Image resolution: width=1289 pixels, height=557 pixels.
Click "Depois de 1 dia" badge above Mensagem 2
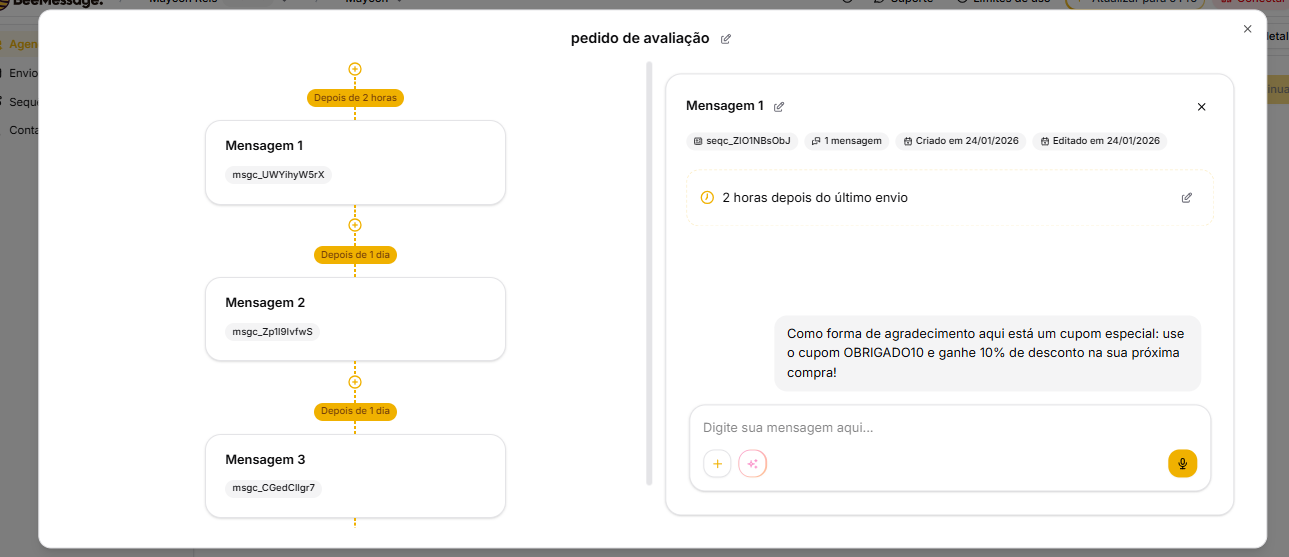tap(355, 255)
